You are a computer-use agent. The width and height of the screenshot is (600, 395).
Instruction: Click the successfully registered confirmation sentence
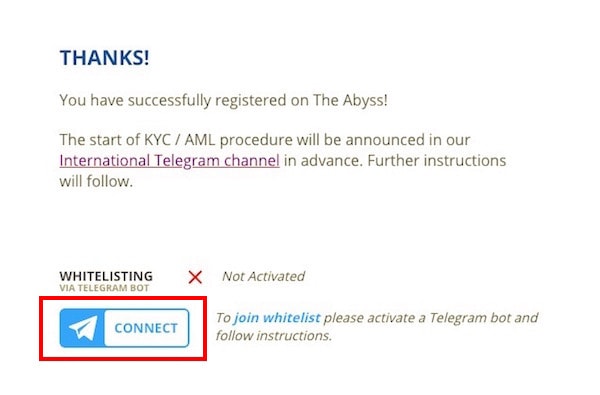(223, 100)
